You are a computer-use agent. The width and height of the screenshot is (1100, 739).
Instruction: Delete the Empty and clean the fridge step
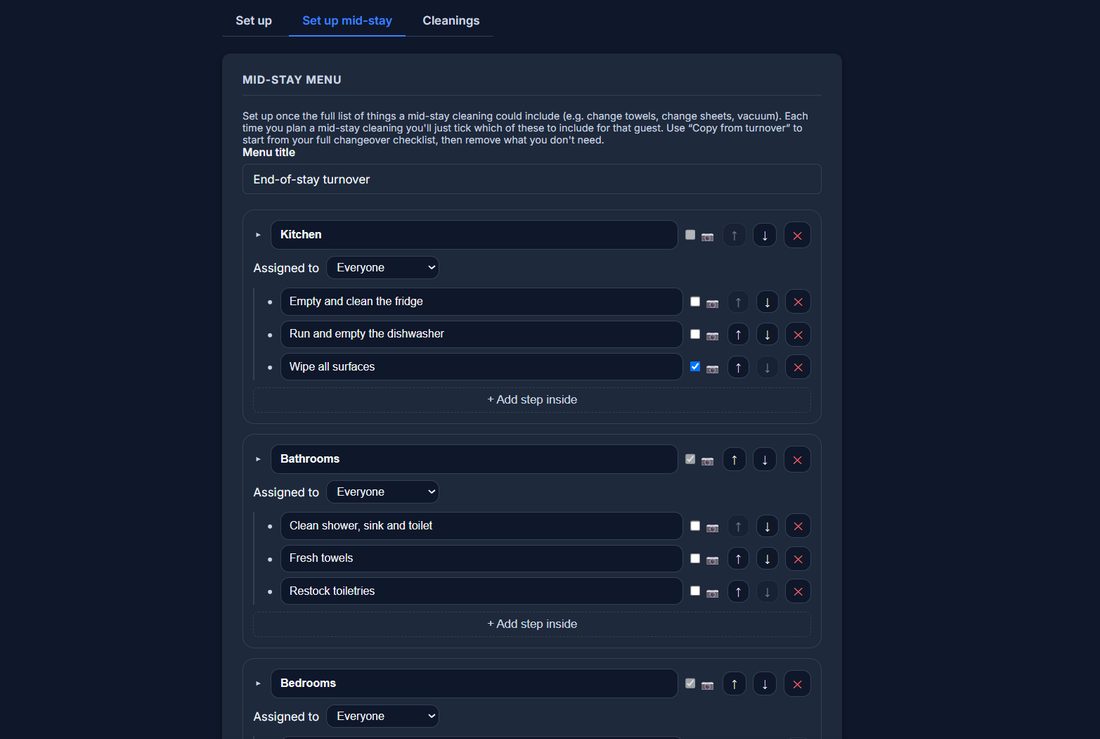pos(798,302)
